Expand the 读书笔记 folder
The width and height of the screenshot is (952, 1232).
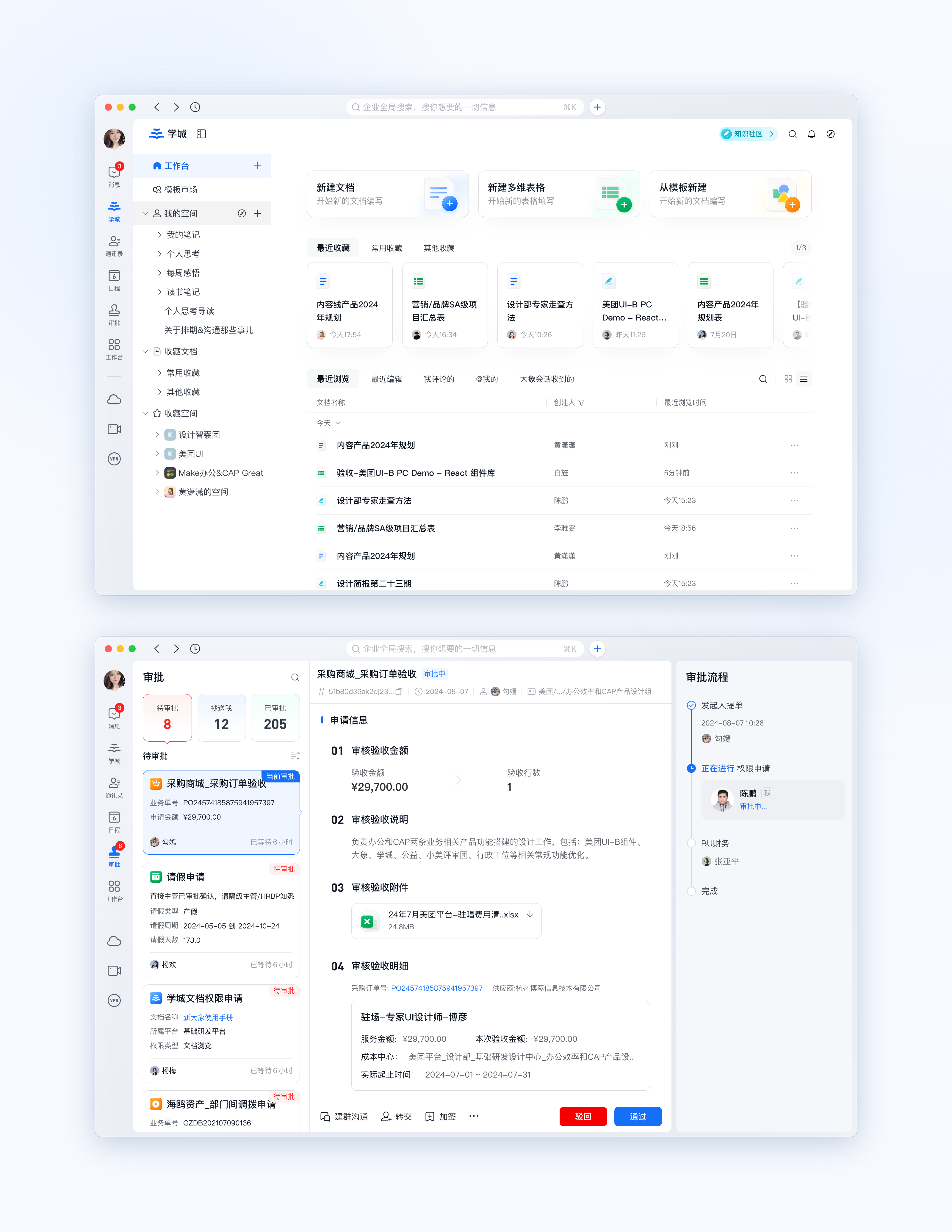(159, 292)
